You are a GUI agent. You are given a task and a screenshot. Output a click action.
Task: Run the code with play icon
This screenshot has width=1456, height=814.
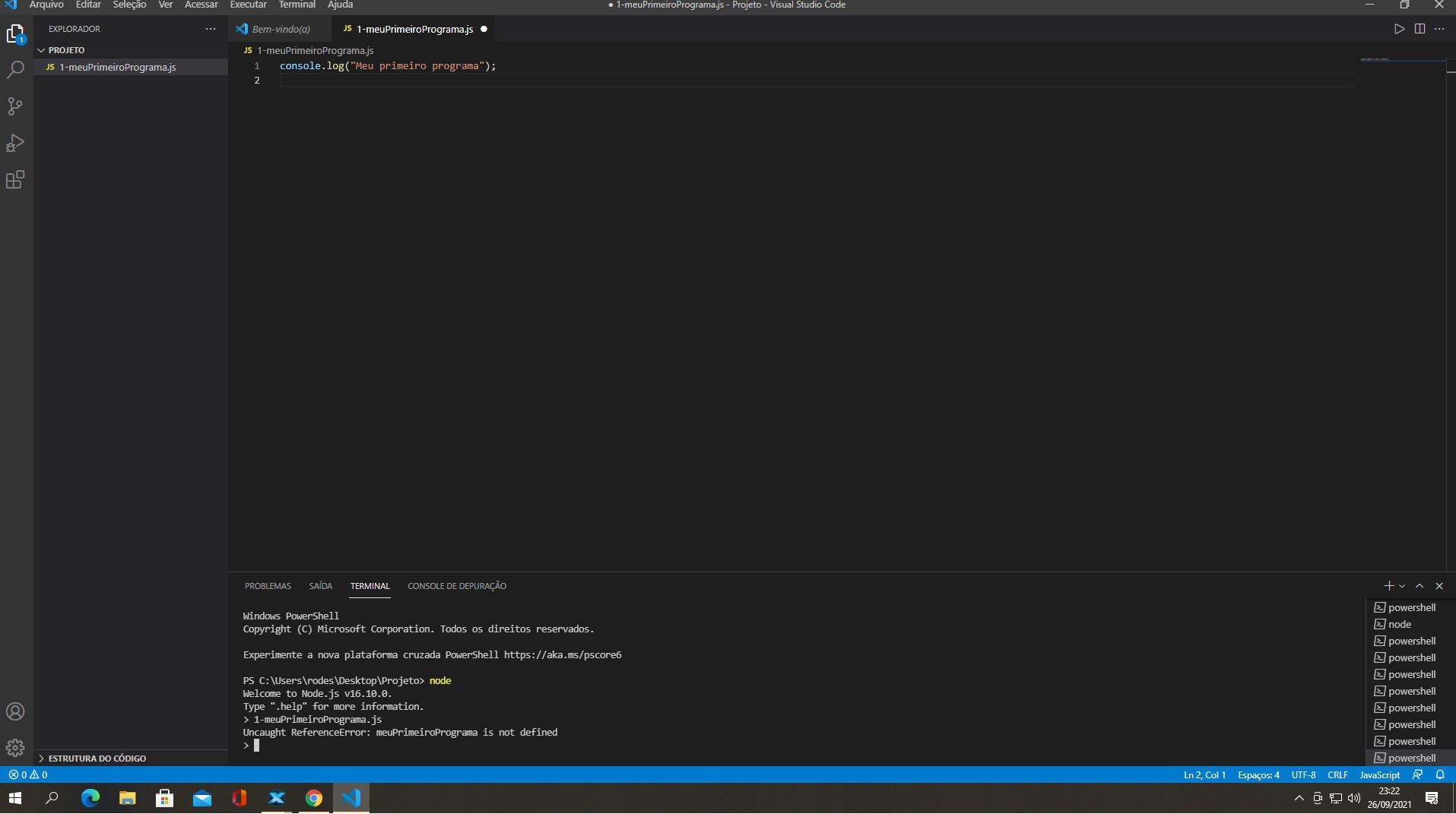coord(1399,29)
